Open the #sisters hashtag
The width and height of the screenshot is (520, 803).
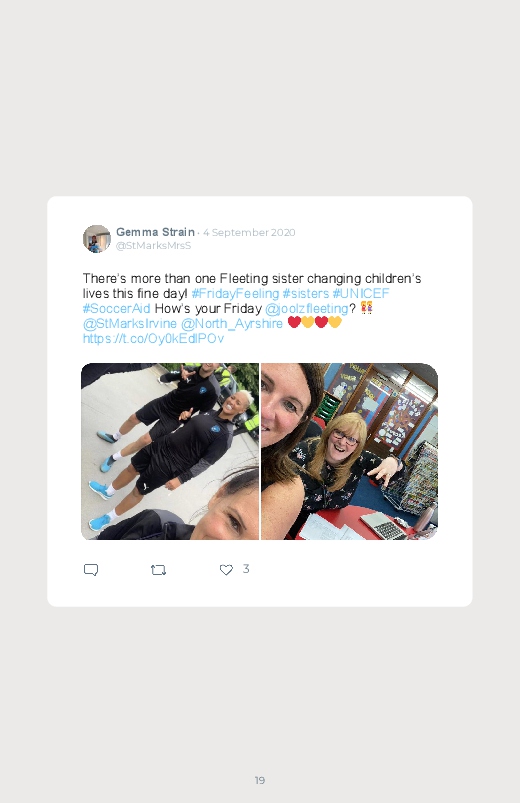click(x=306, y=293)
